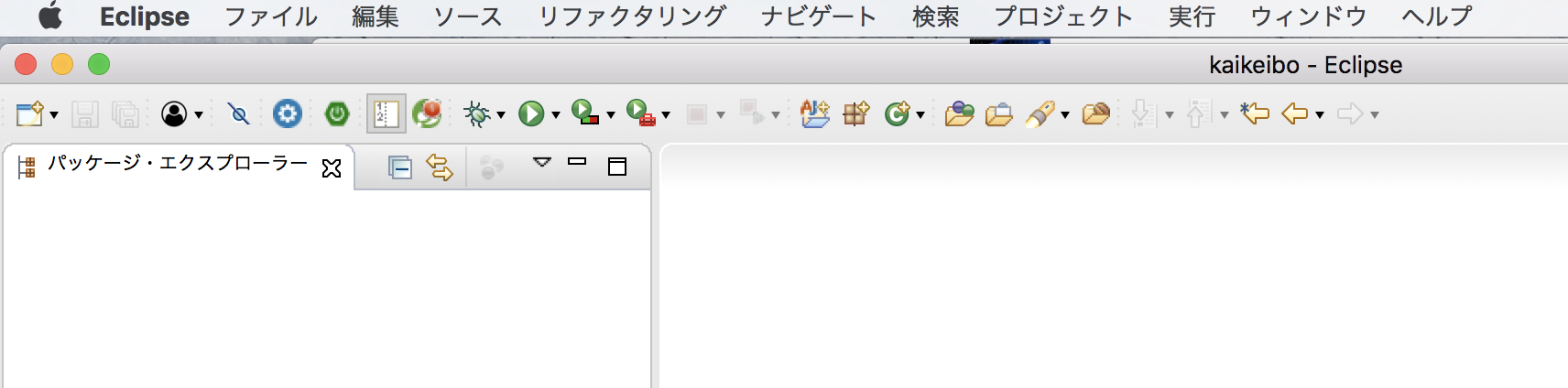Click the black user profile icon
Screen dimensions: 1568x388
[x=174, y=113]
